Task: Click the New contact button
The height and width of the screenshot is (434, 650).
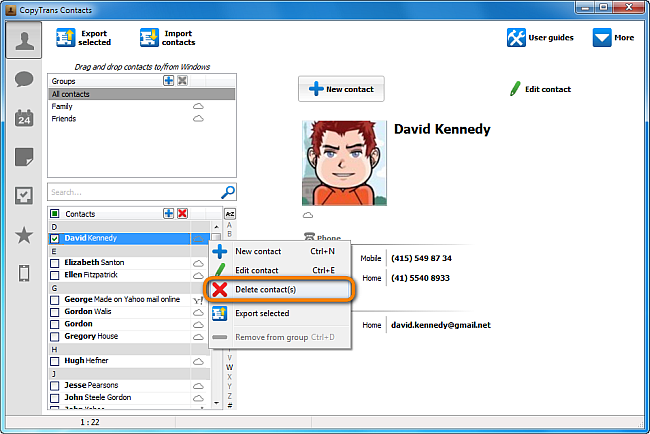Action: coord(341,89)
